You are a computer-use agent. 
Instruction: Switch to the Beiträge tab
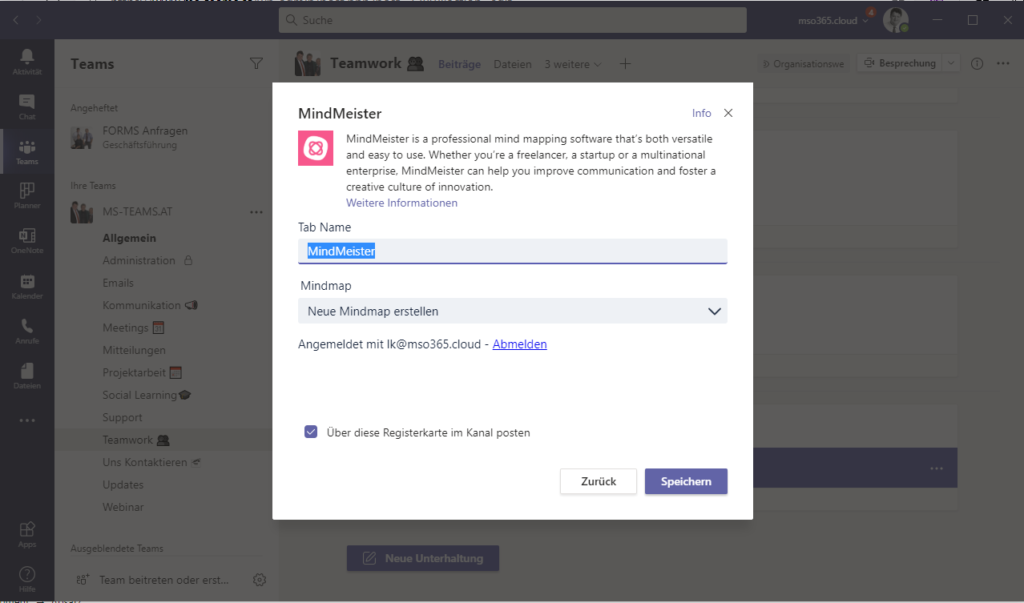[459, 64]
